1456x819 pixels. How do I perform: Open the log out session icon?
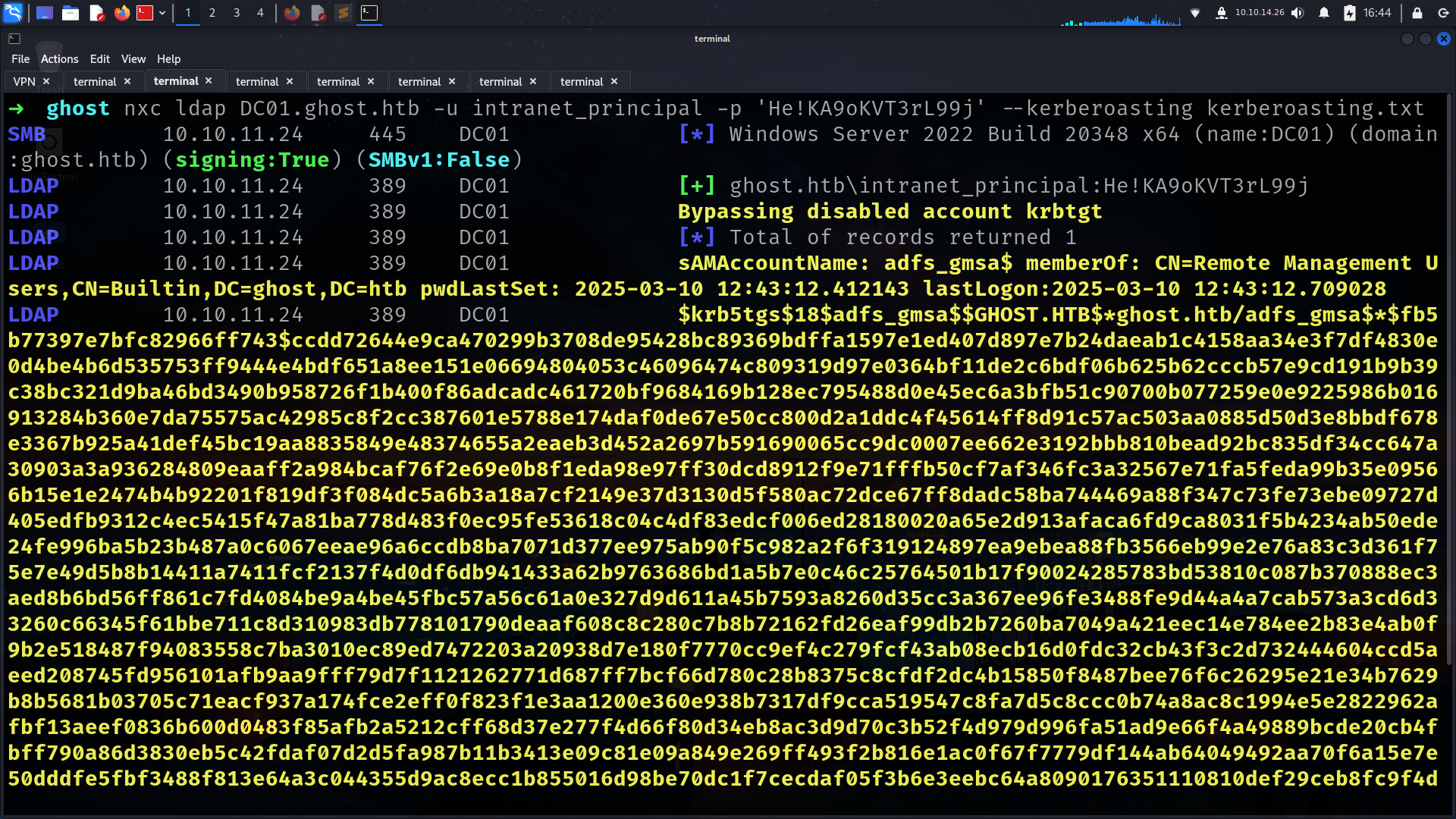(x=1443, y=13)
